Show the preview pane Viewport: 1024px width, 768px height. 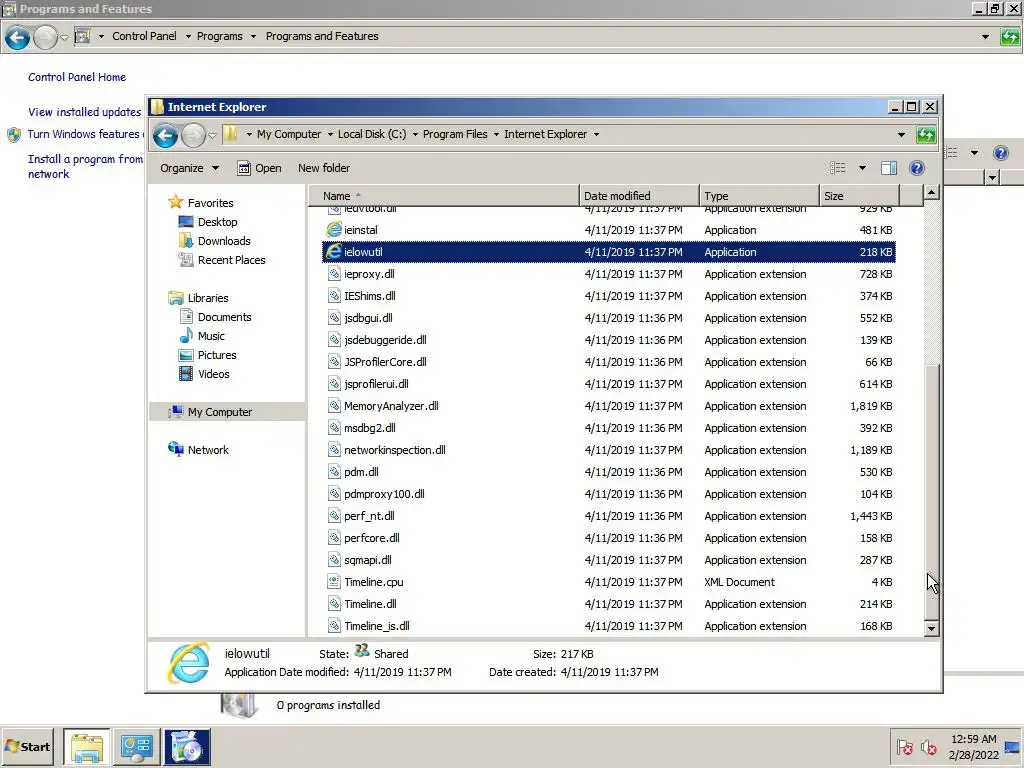pos(889,168)
